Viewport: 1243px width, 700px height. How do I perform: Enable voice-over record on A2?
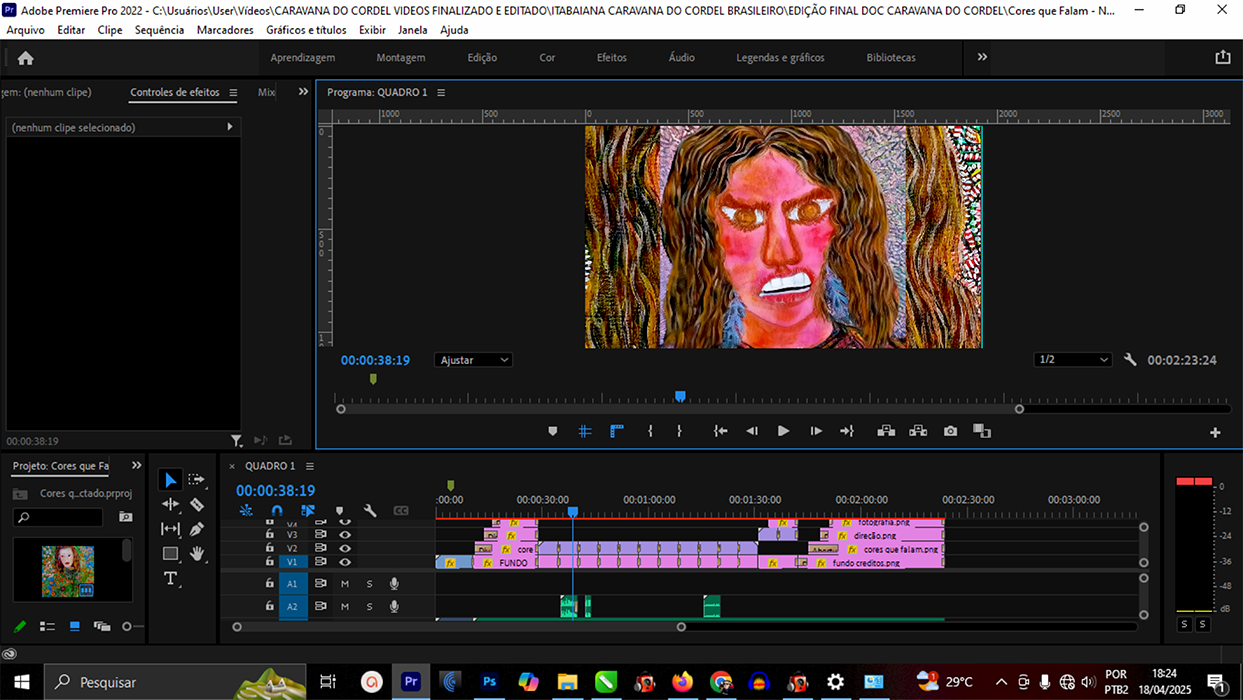tap(394, 606)
